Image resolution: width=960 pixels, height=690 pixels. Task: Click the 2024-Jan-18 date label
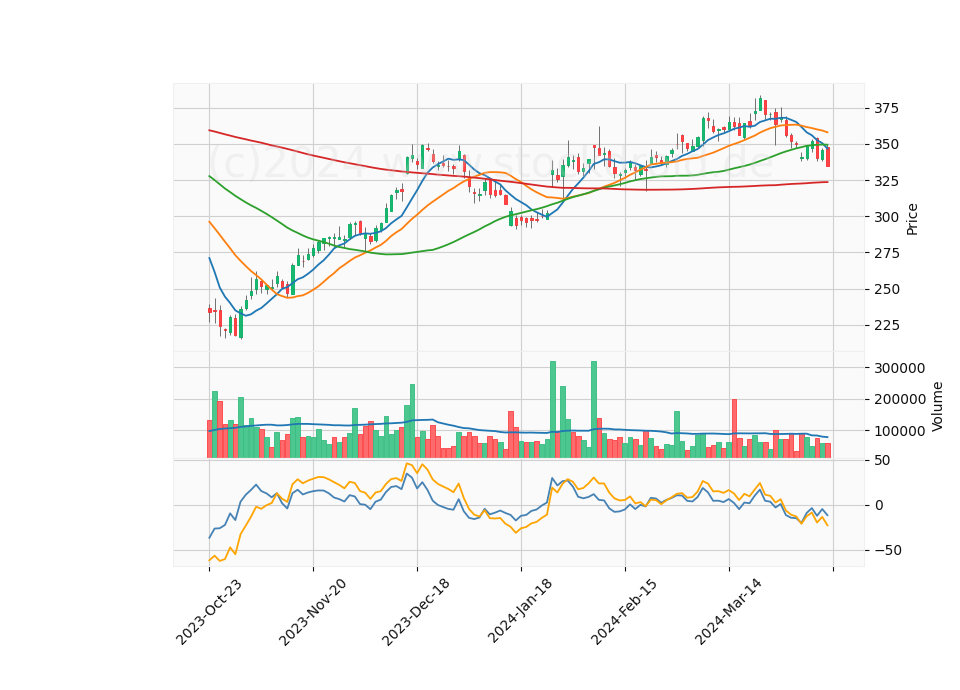(520, 611)
